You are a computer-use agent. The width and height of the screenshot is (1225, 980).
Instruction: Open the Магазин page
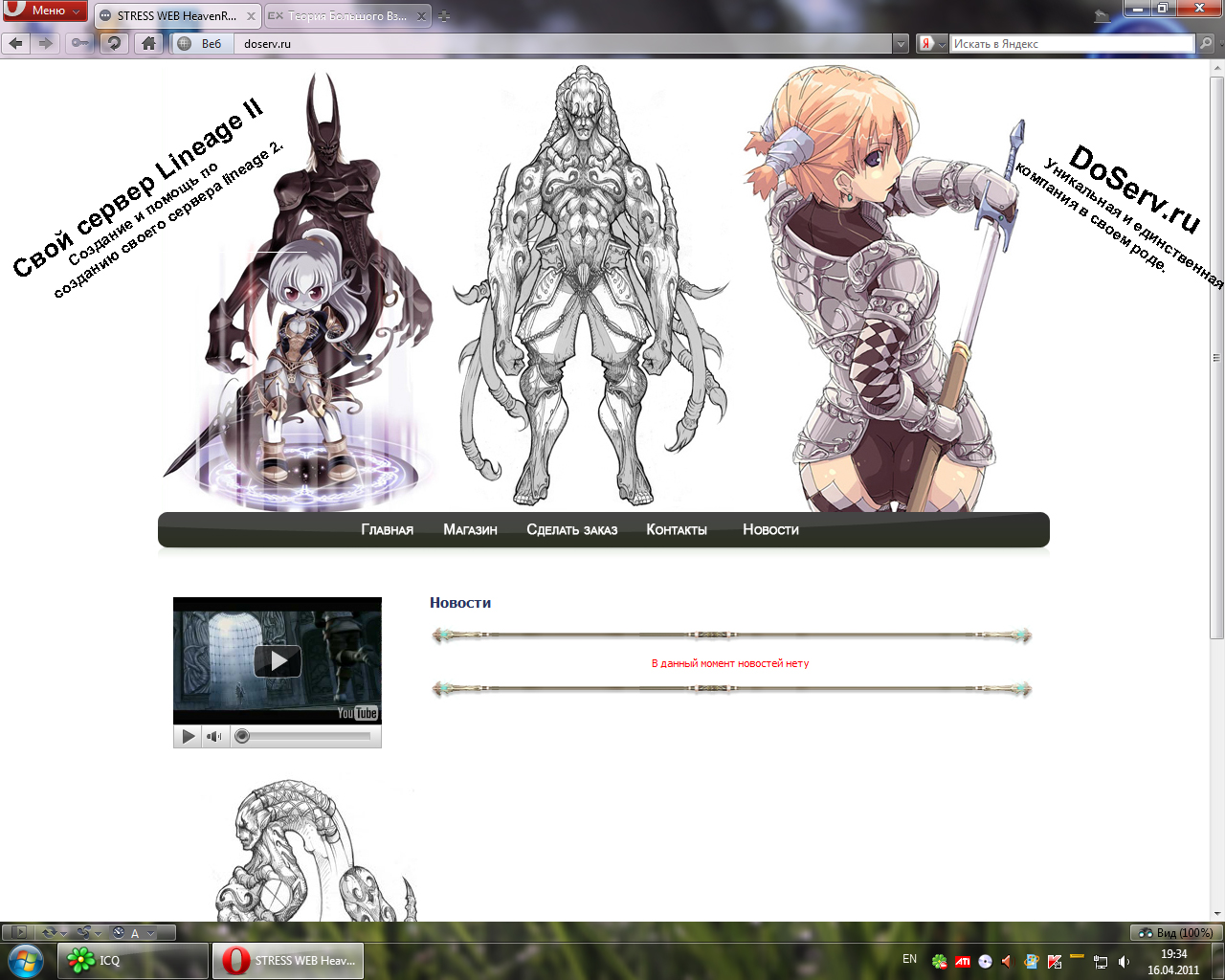tap(470, 529)
